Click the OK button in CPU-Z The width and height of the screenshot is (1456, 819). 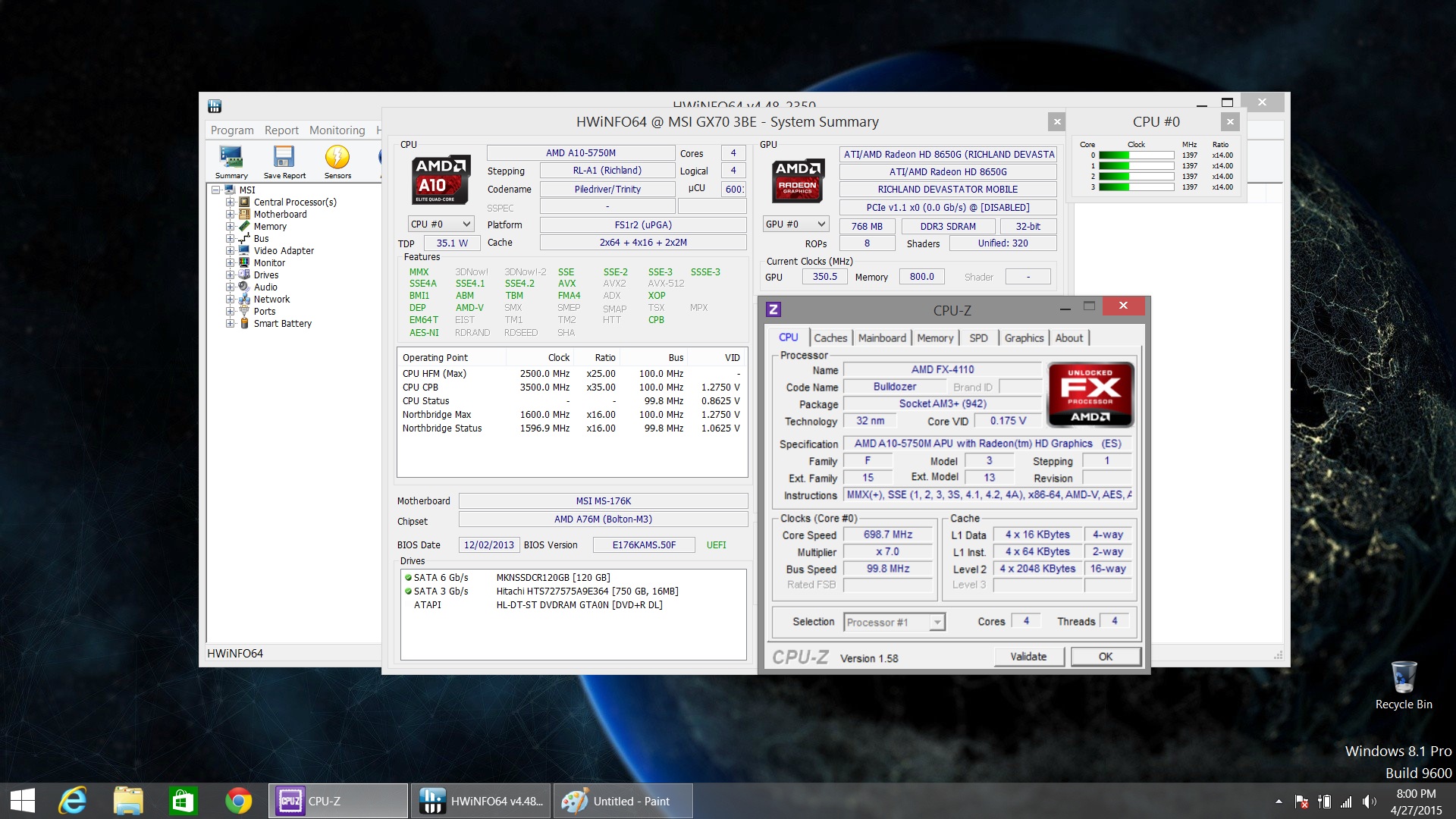(x=1106, y=657)
